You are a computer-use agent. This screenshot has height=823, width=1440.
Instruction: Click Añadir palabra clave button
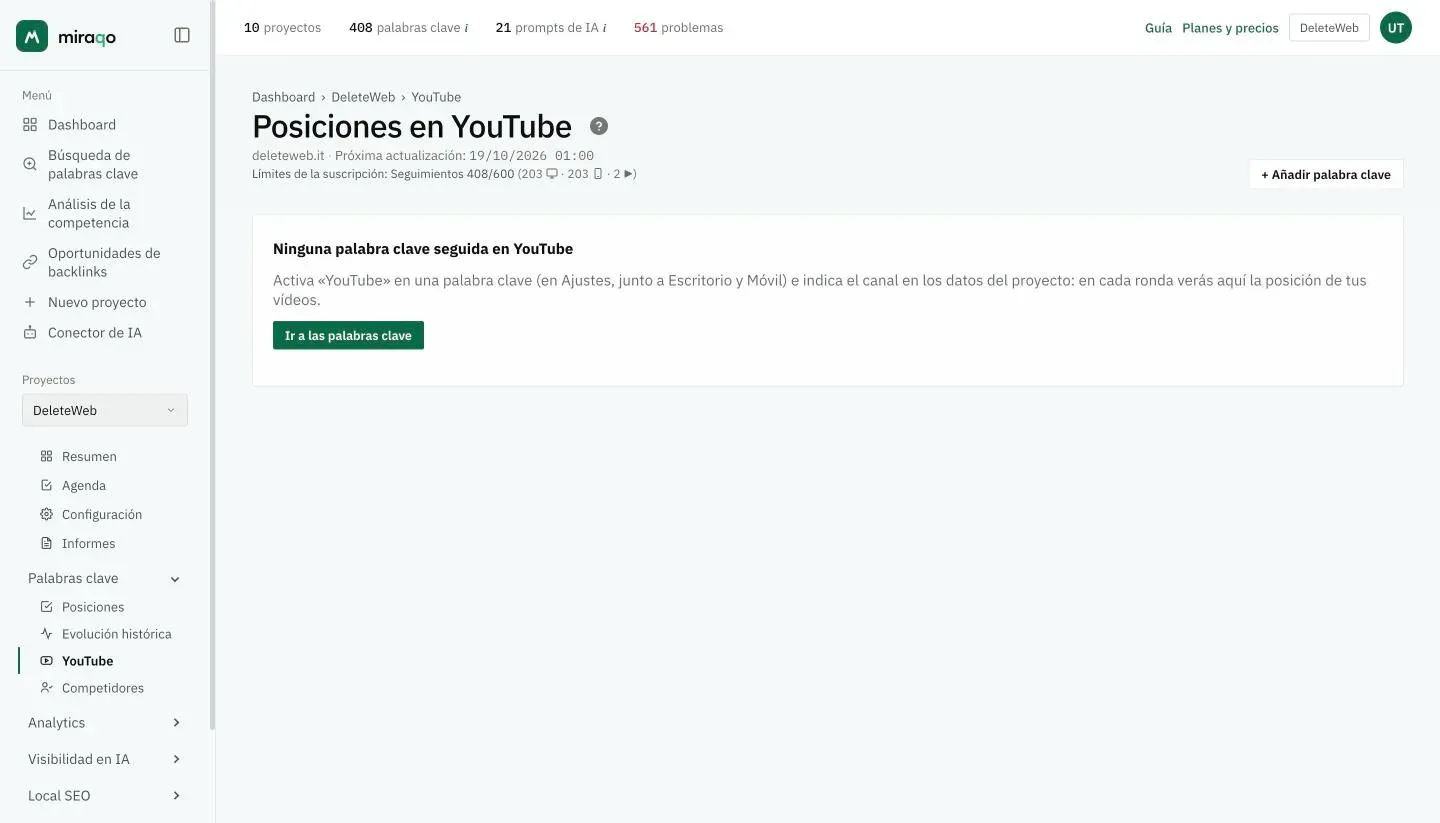coord(1326,174)
